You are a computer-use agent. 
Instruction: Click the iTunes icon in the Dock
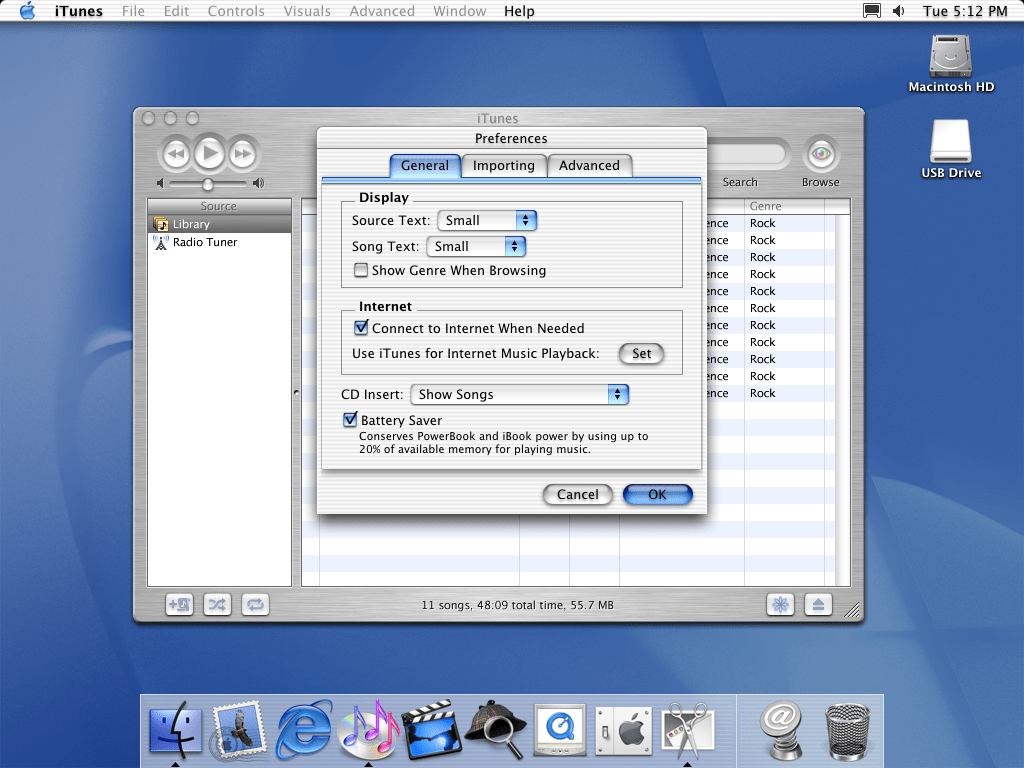click(368, 730)
